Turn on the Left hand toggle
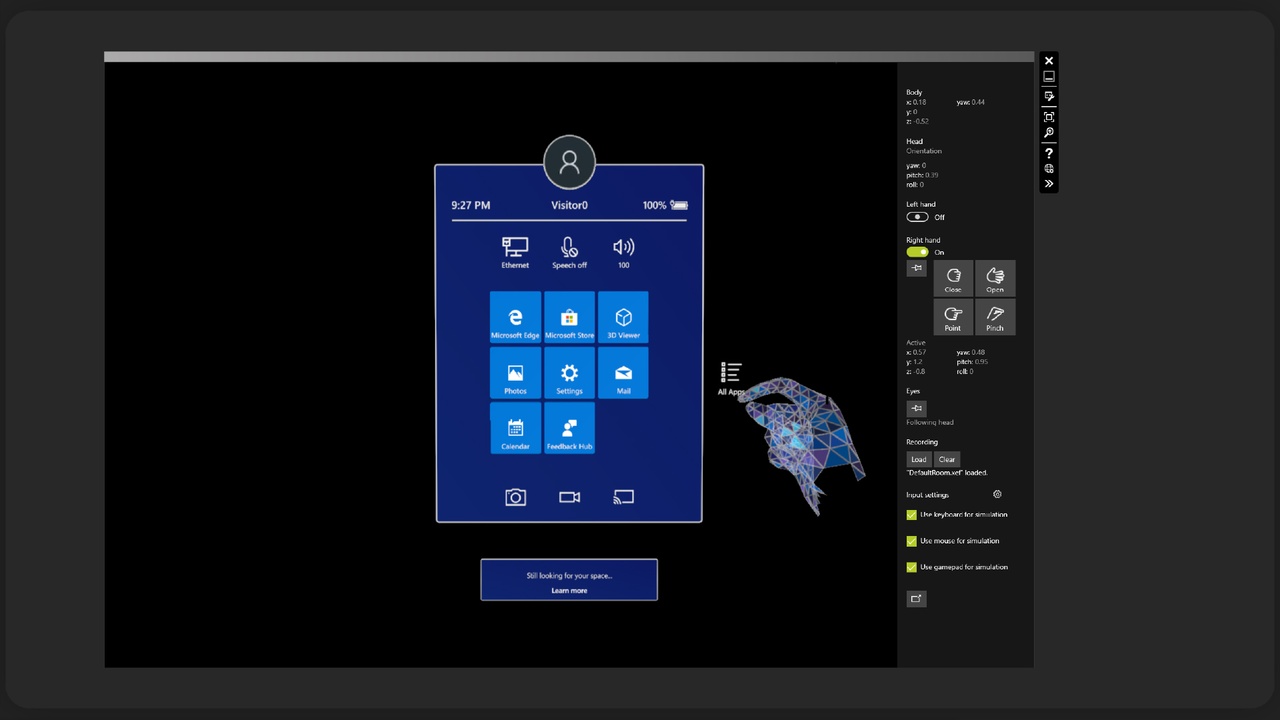The width and height of the screenshot is (1280, 720). [917, 217]
